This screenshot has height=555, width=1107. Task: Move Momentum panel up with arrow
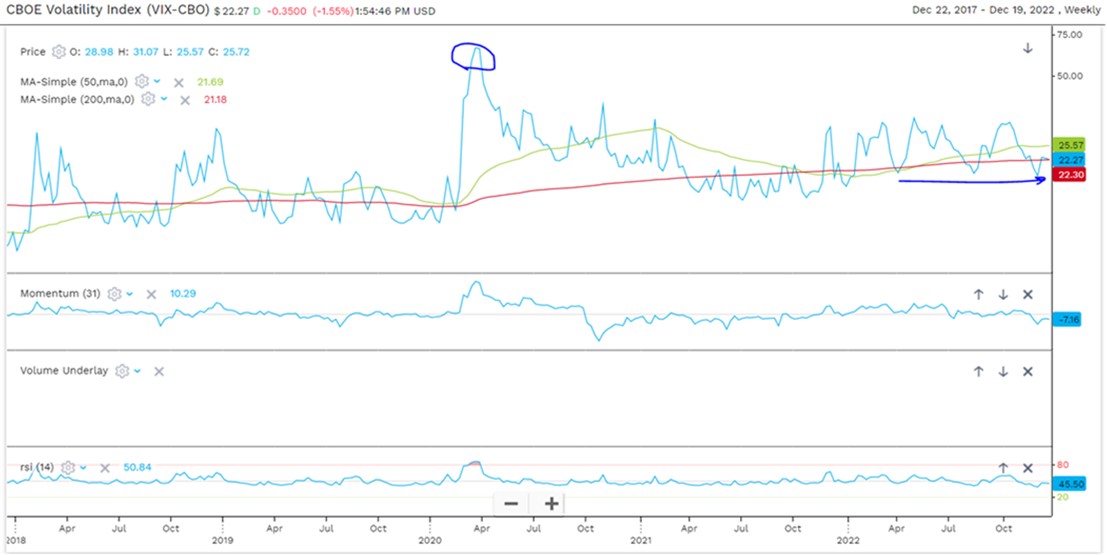[979, 294]
